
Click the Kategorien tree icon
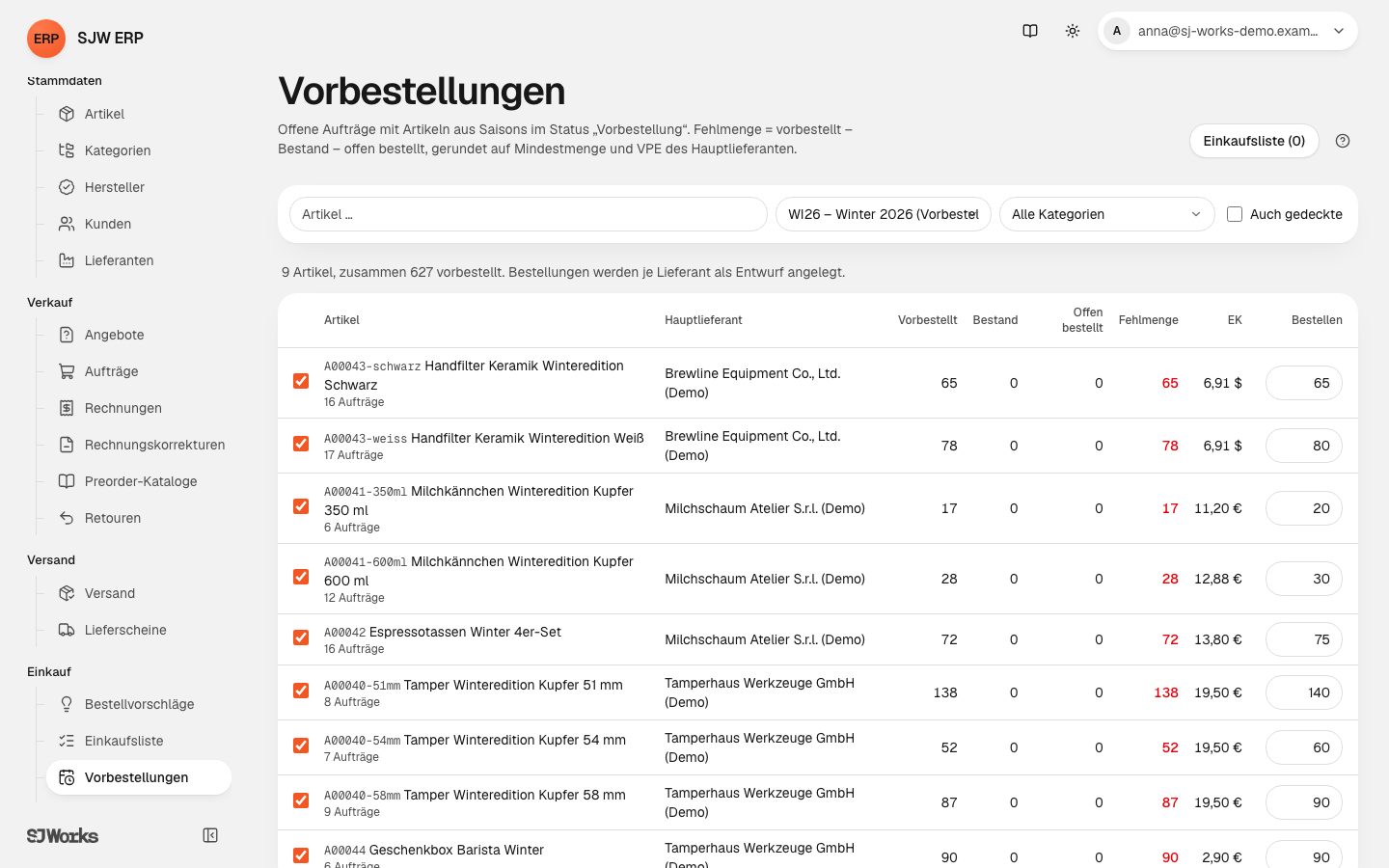pos(67,150)
